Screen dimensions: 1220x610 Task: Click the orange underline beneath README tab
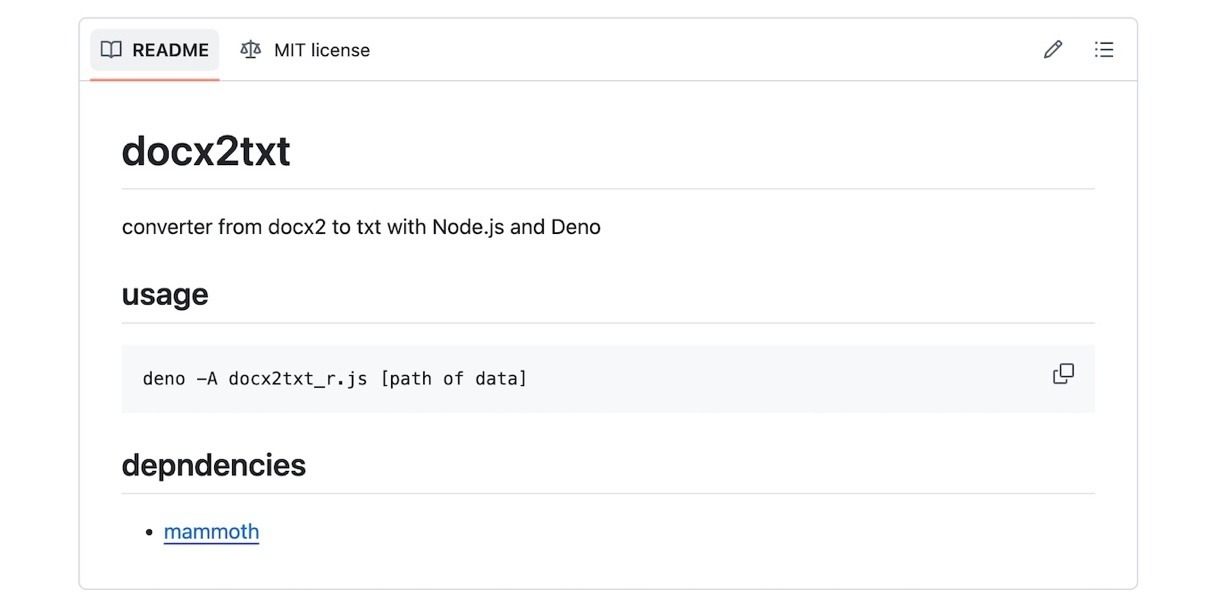155,79
